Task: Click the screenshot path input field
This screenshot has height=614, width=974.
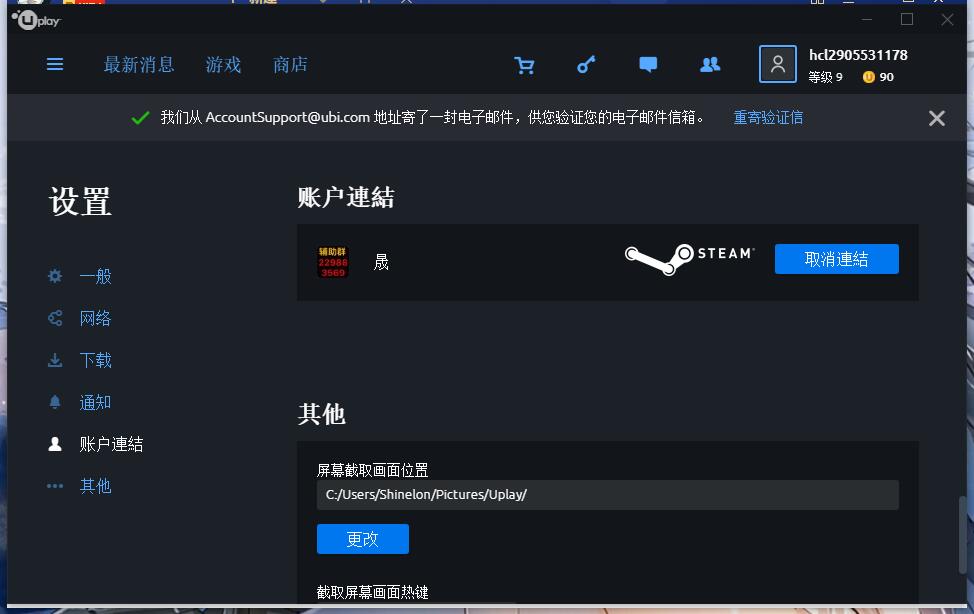Action: coord(608,495)
